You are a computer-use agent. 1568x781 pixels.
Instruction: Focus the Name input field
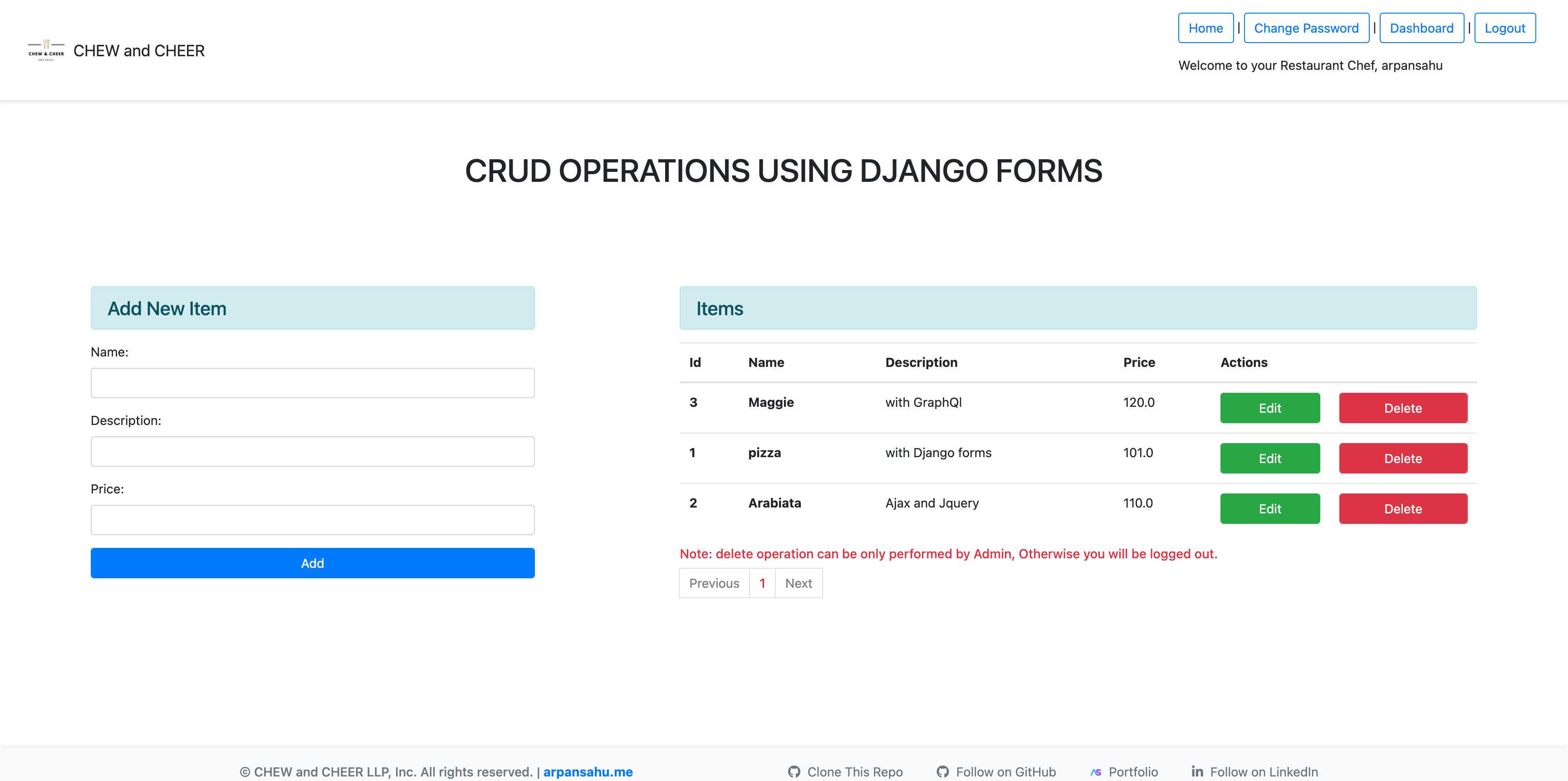[312, 383]
